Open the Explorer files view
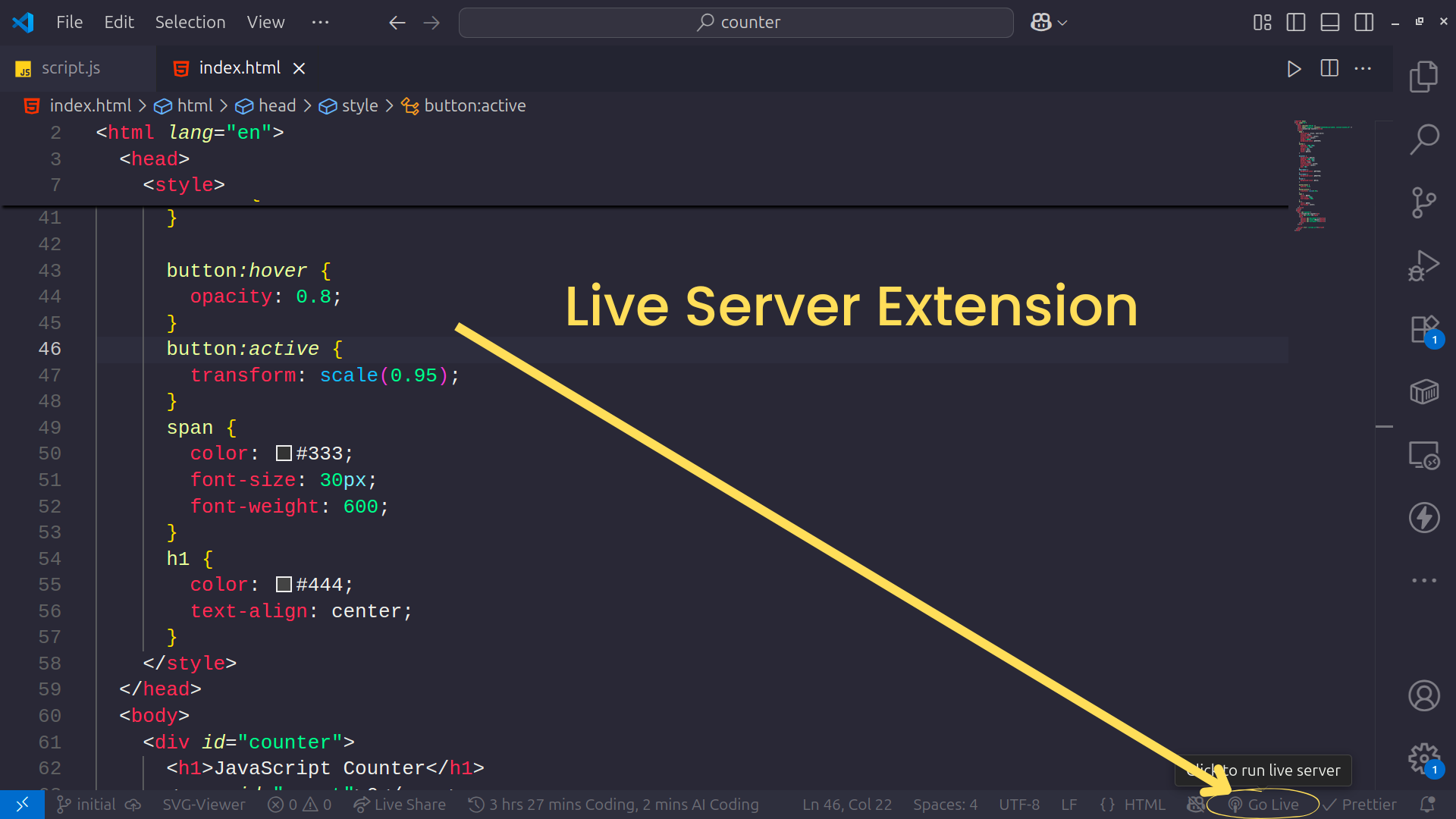Viewport: 1456px width, 819px height. tap(1423, 77)
